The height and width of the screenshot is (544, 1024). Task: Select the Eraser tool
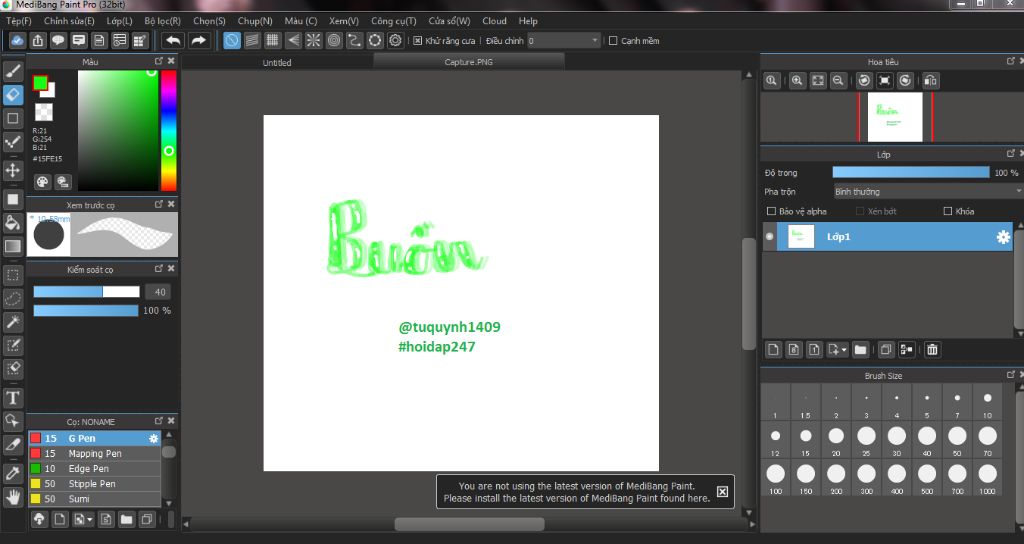[x=13, y=95]
